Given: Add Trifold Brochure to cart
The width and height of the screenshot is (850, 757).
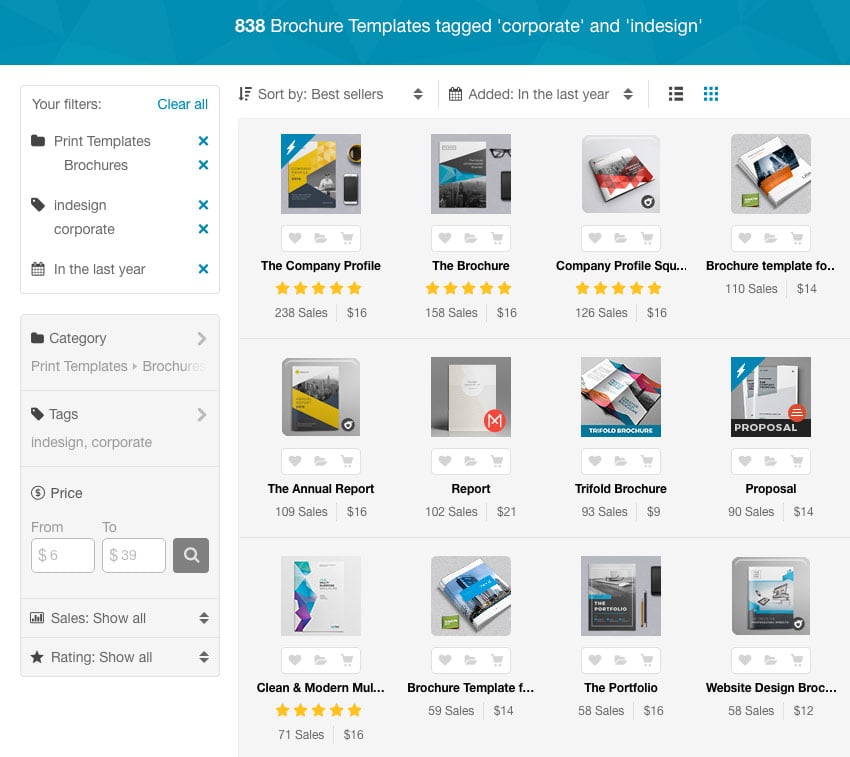Looking at the screenshot, I should [646, 461].
